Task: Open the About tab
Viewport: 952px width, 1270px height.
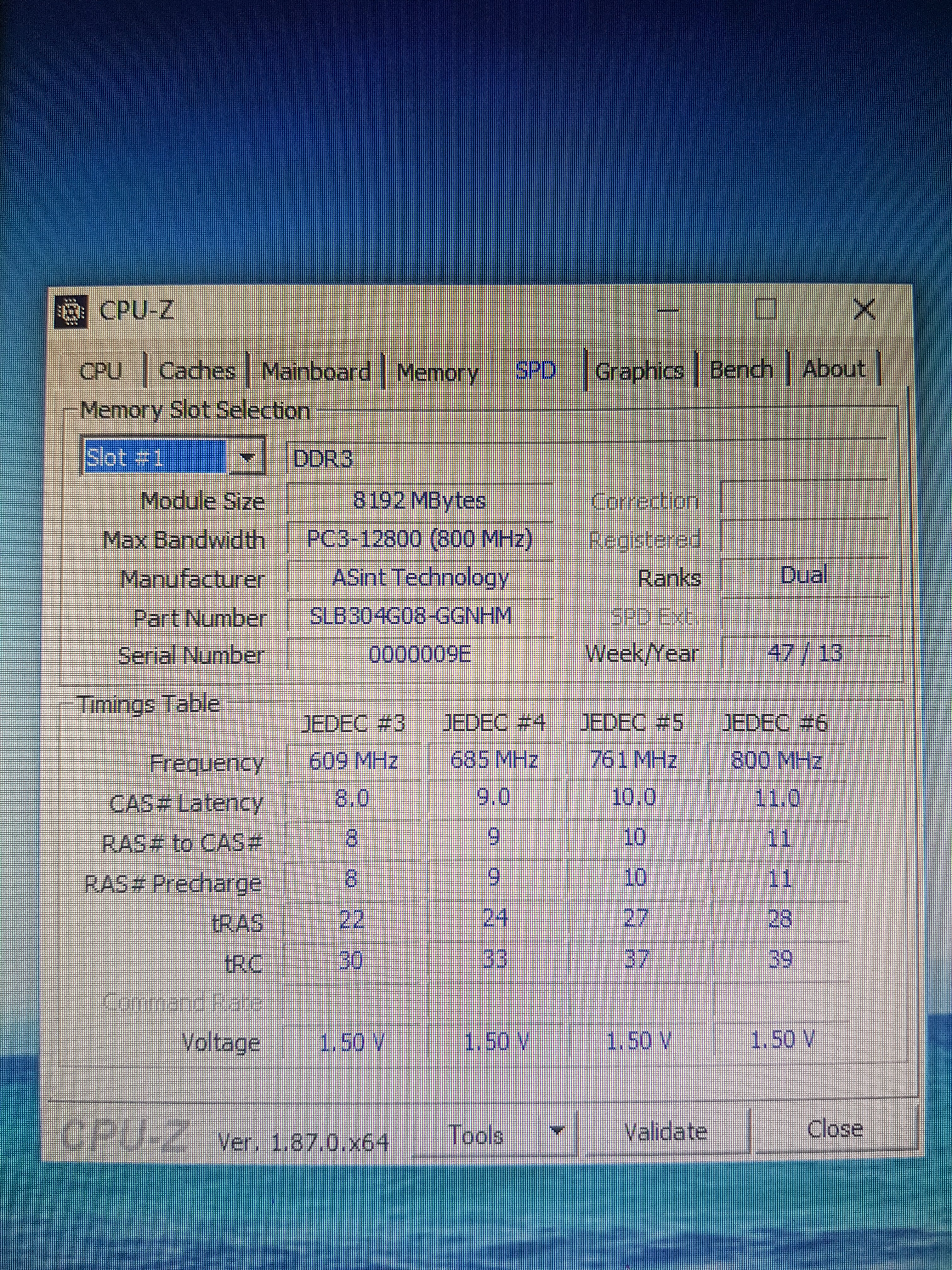Action: (833, 369)
